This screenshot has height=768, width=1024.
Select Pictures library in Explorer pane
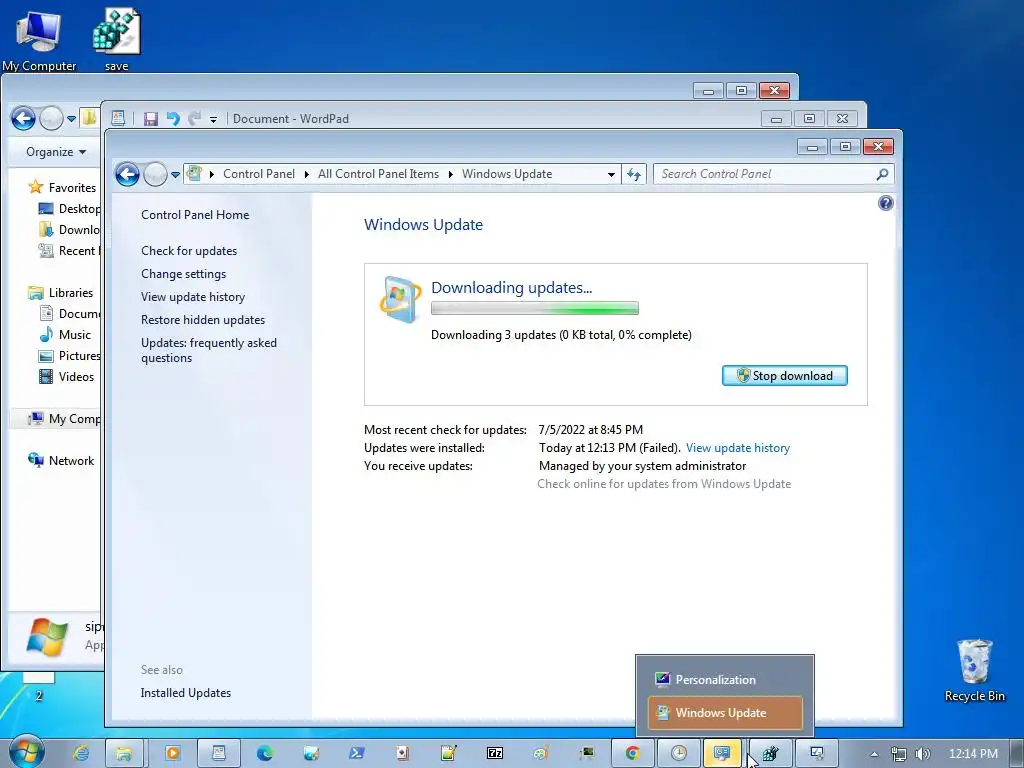coord(79,356)
